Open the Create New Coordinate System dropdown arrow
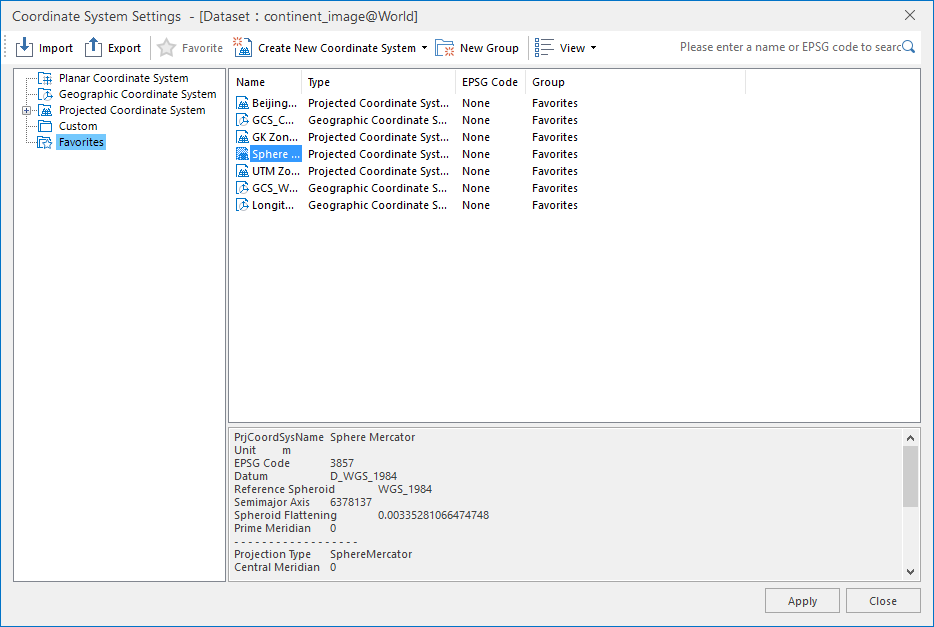Viewport: 934px width, 627px height. pyautogui.click(x=424, y=48)
